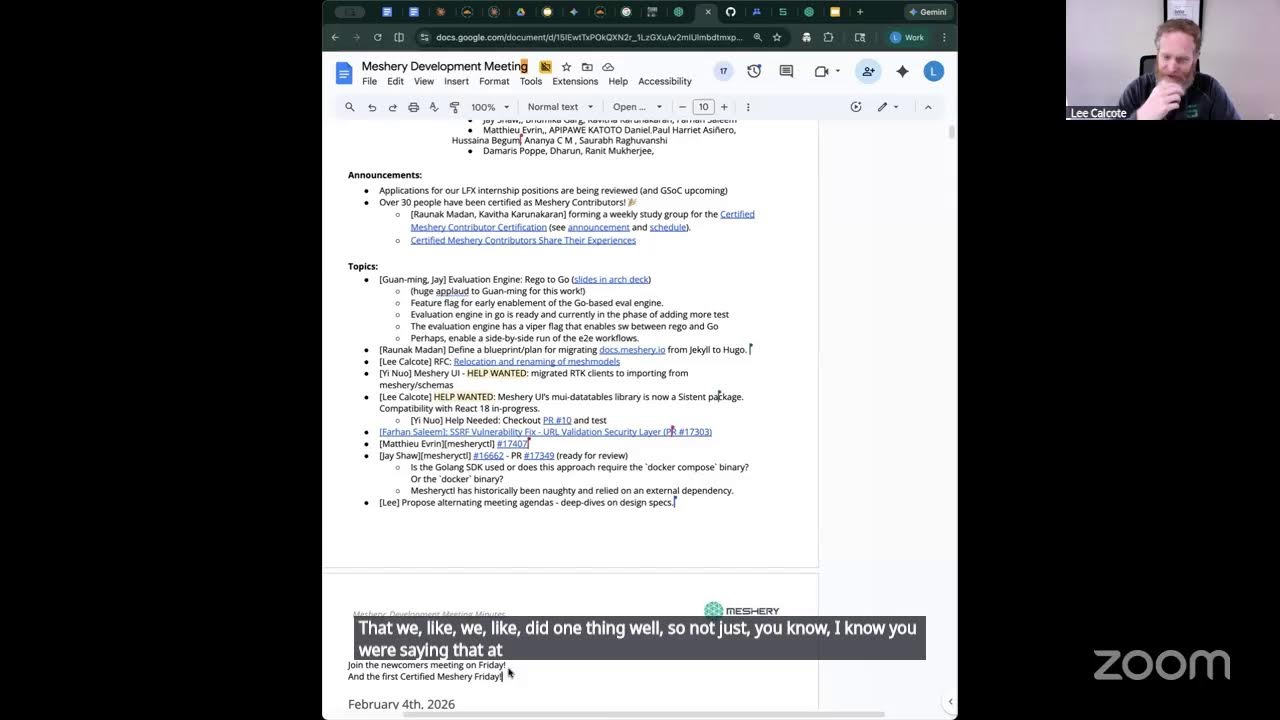Viewport: 1280px width, 720px height.
Task: Open the Work profile chip
Action: click(x=908, y=37)
